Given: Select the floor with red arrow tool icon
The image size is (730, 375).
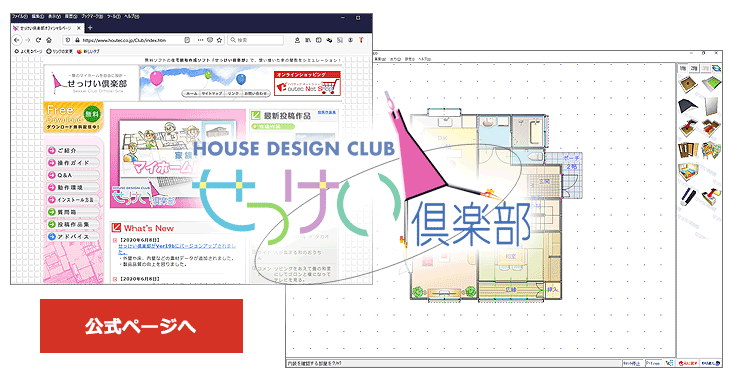Looking at the screenshot, I should coord(688,128).
